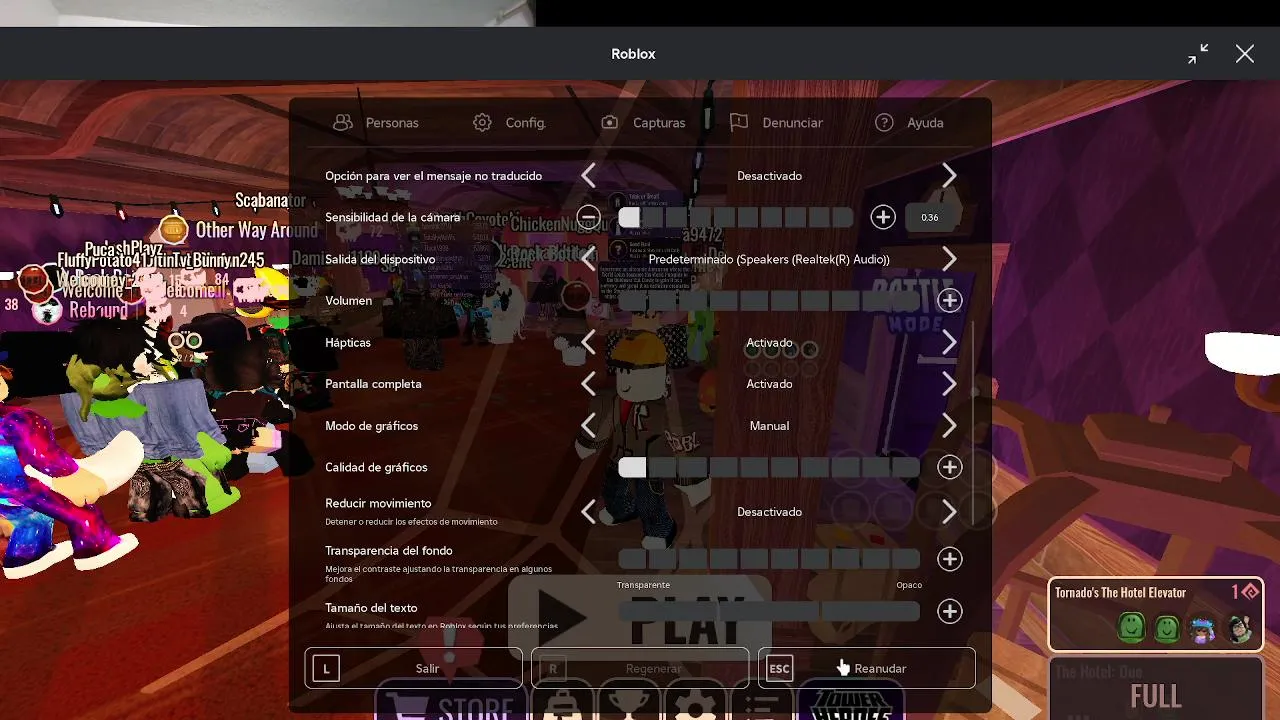Click the Capturas camera icon
1280x720 pixels.
610,122
